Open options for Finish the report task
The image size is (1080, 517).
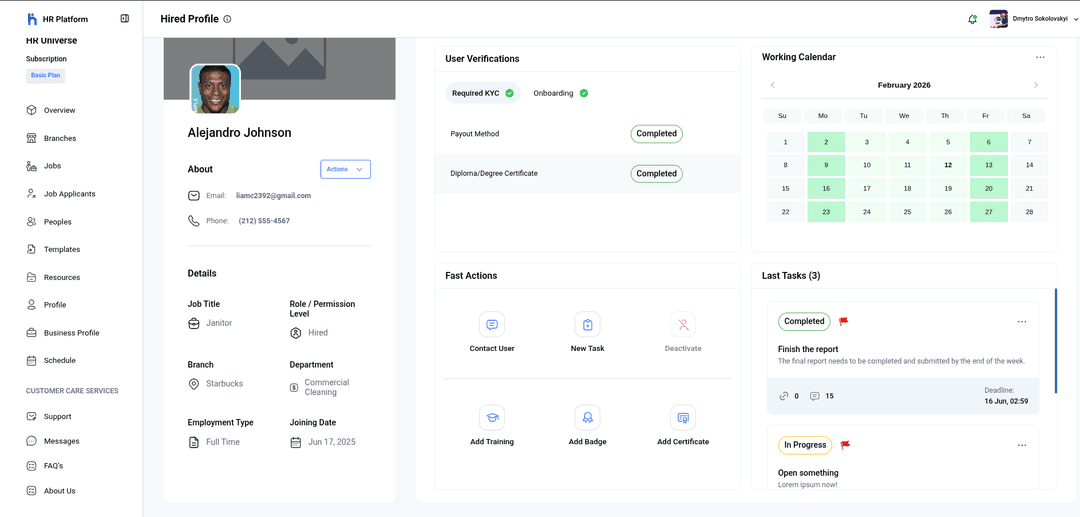coord(1021,322)
